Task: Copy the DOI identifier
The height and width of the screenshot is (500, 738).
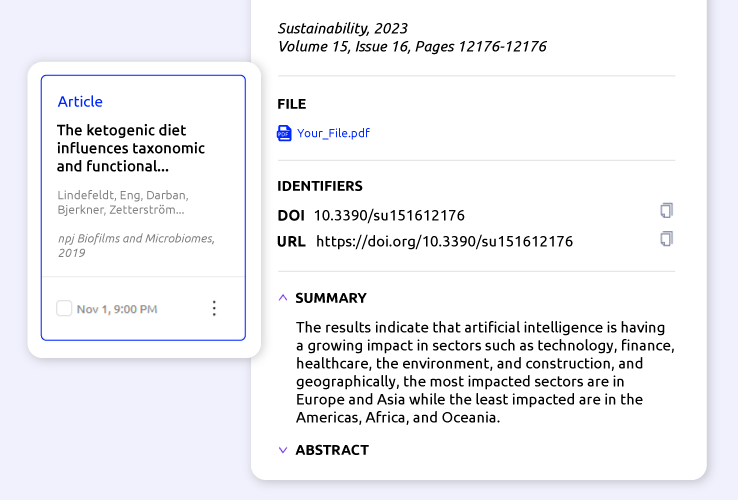Action: 666,210
